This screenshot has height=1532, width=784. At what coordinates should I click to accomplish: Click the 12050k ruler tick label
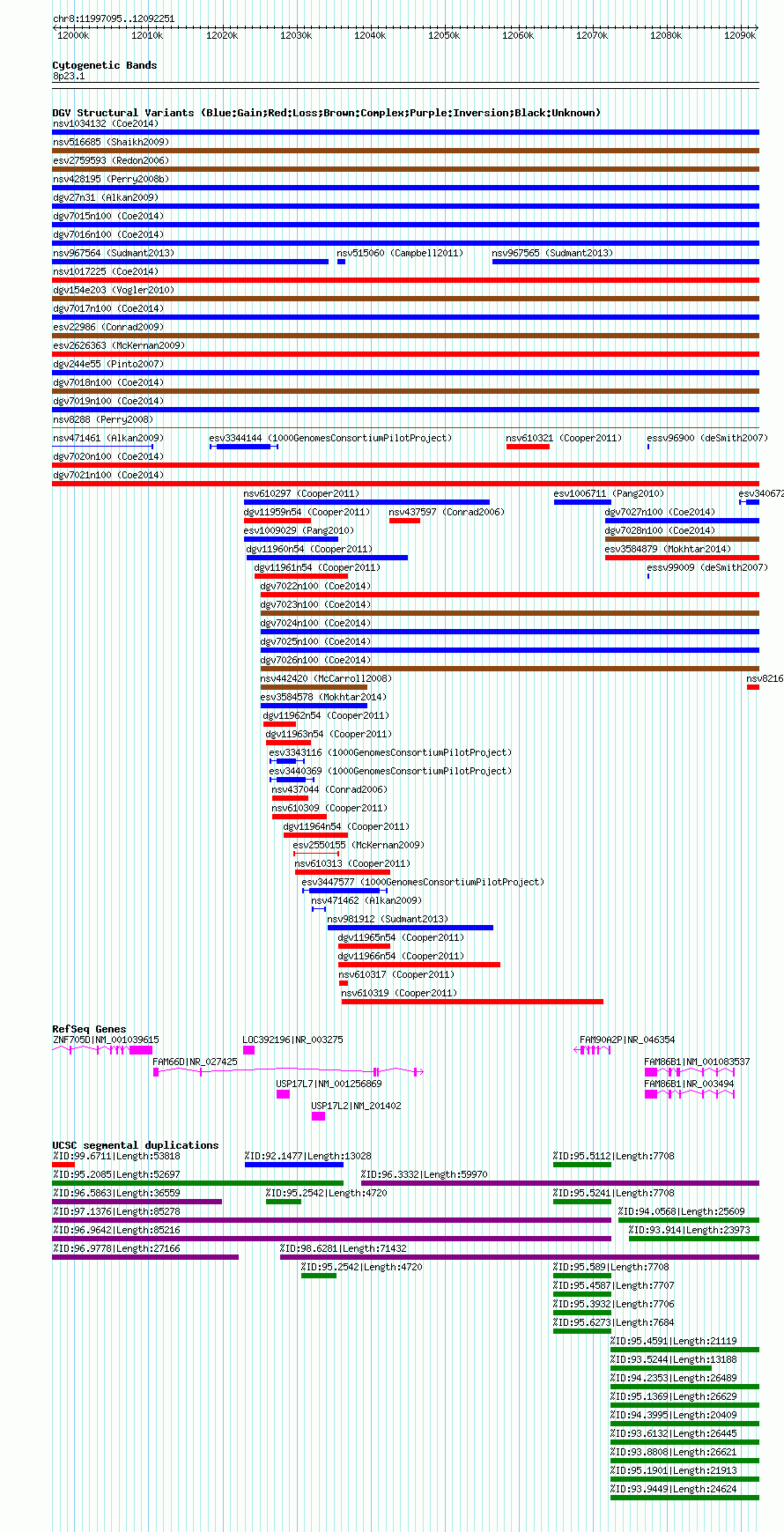[x=444, y=35]
